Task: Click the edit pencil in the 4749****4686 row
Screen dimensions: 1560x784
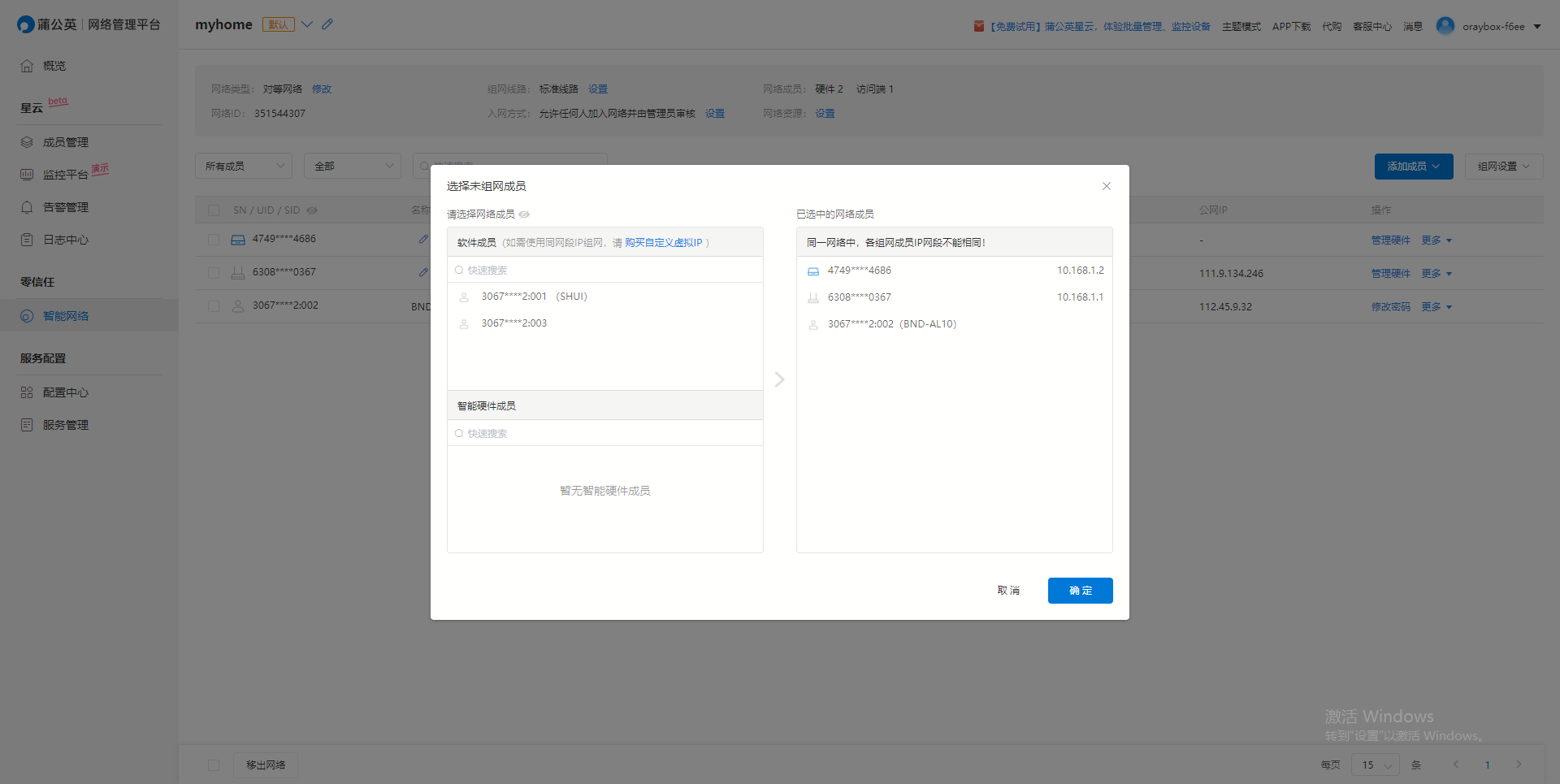Action: click(x=423, y=239)
